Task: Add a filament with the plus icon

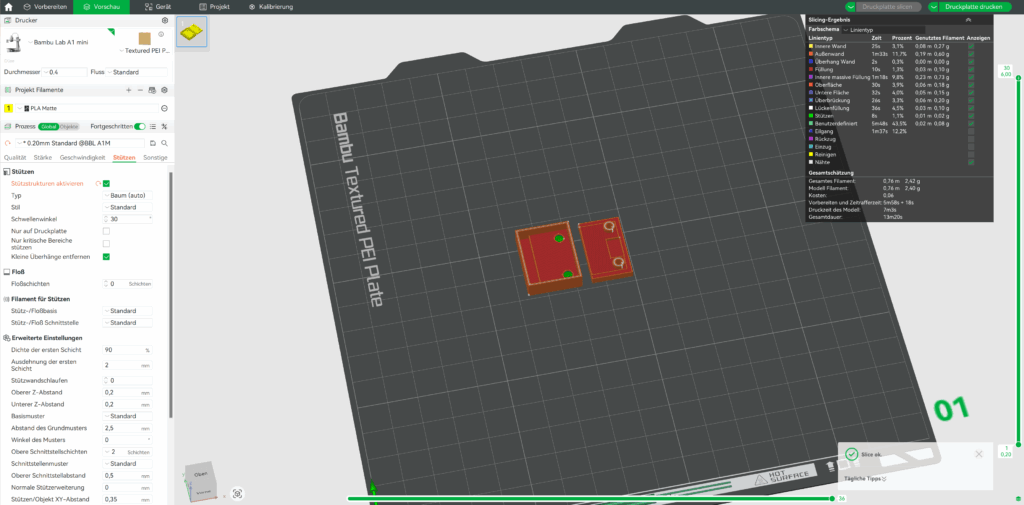Action: click(128, 90)
